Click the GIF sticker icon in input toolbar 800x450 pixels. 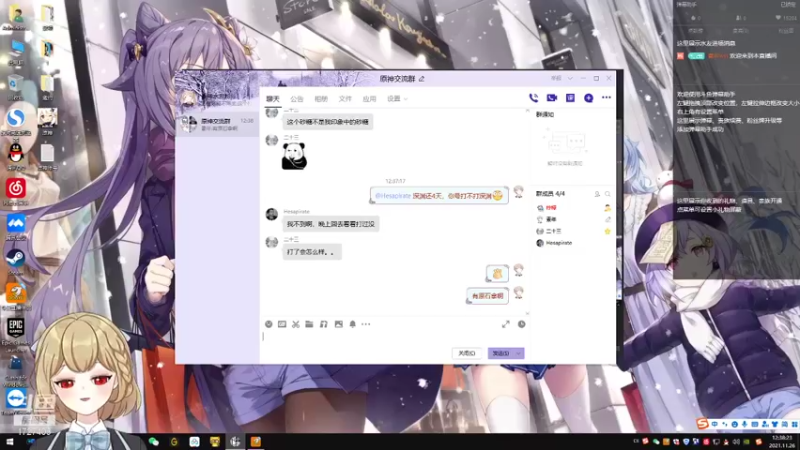[282, 324]
